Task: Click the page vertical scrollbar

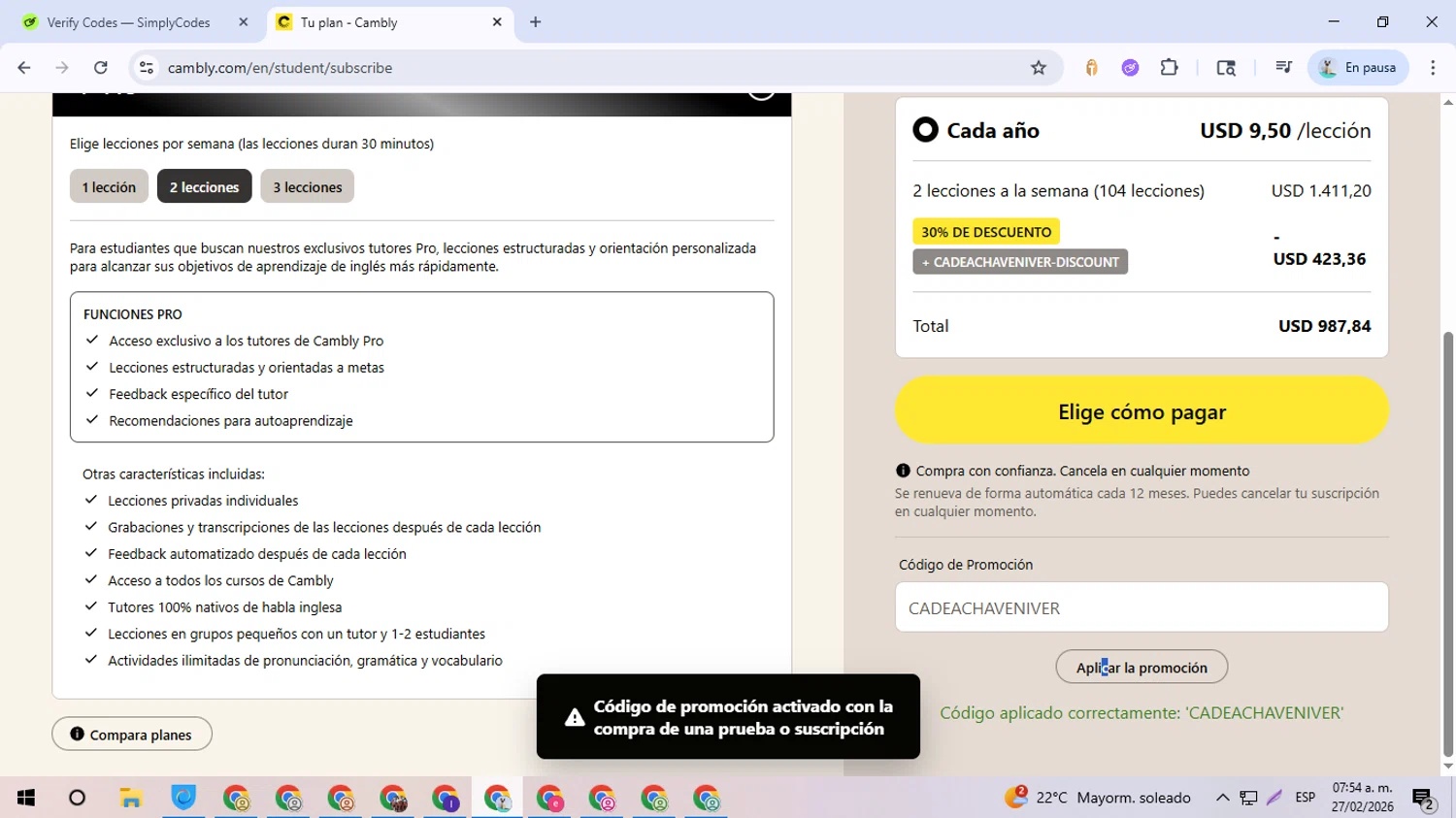Action: pos(1448,543)
